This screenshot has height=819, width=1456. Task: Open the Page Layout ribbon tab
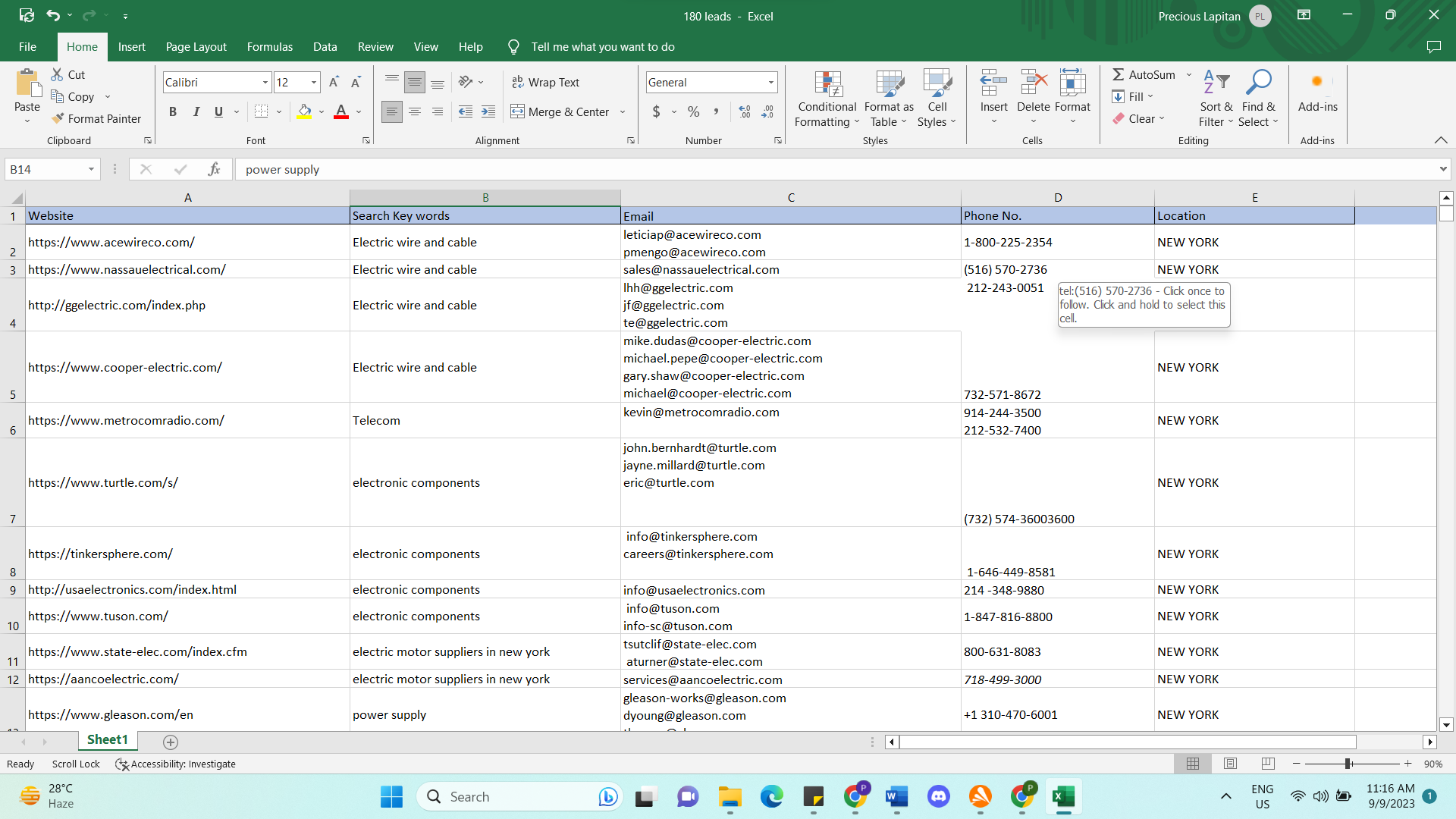(196, 46)
